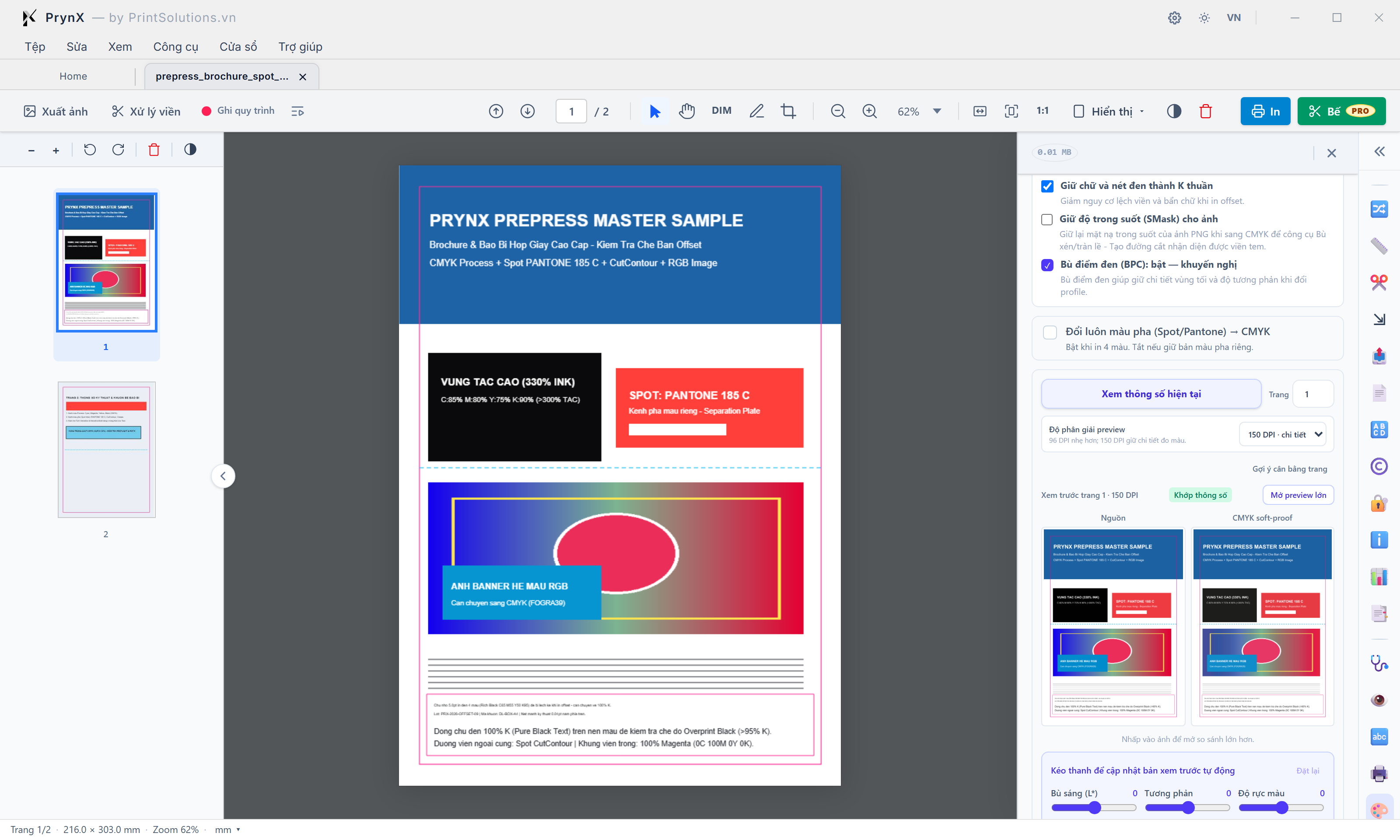Toggle light/dark theme sun icon
Screen dimensions: 1400x840
[x=1204, y=17]
